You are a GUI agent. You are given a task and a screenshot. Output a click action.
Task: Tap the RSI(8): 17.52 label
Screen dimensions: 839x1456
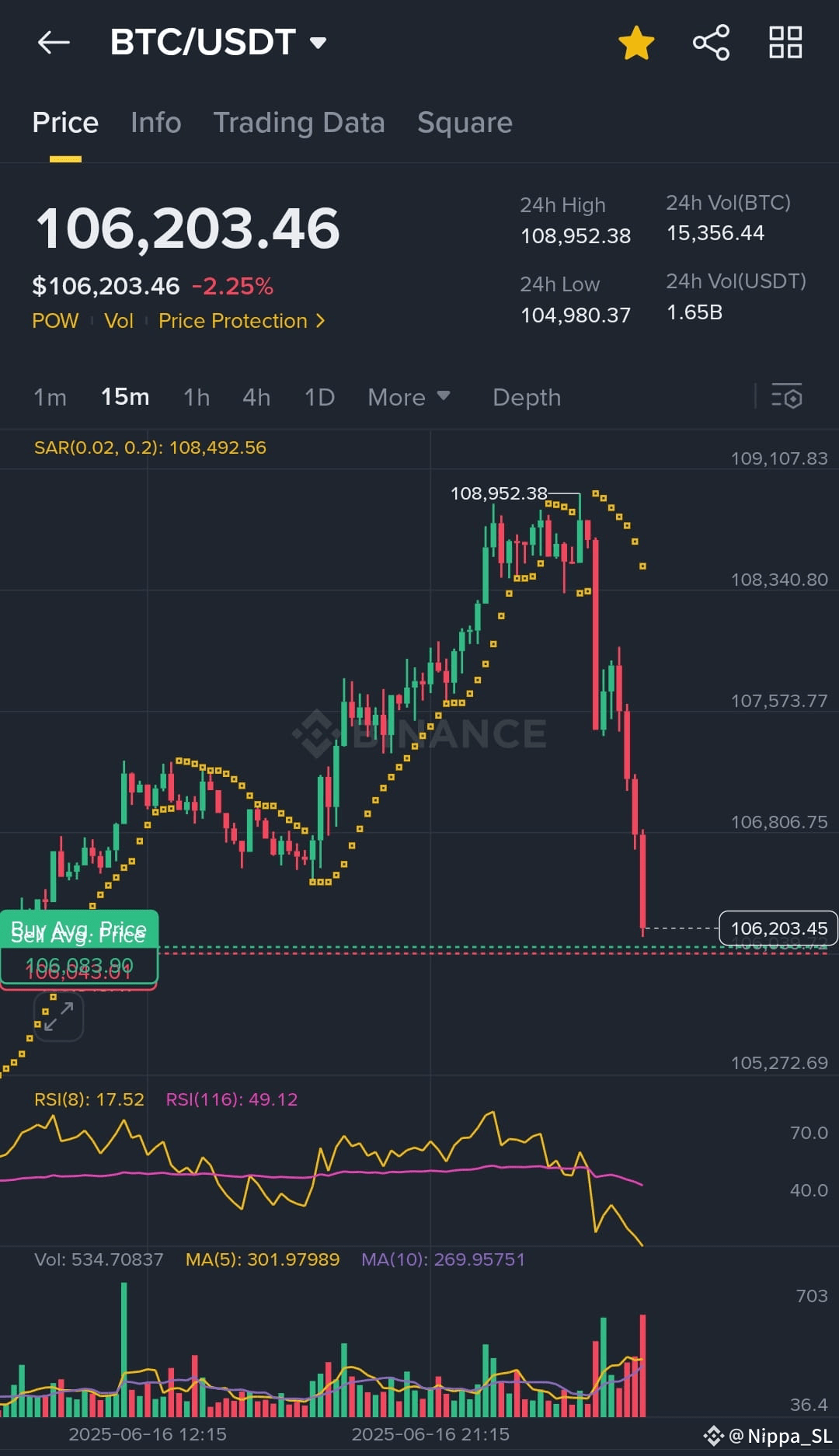point(89,1099)
